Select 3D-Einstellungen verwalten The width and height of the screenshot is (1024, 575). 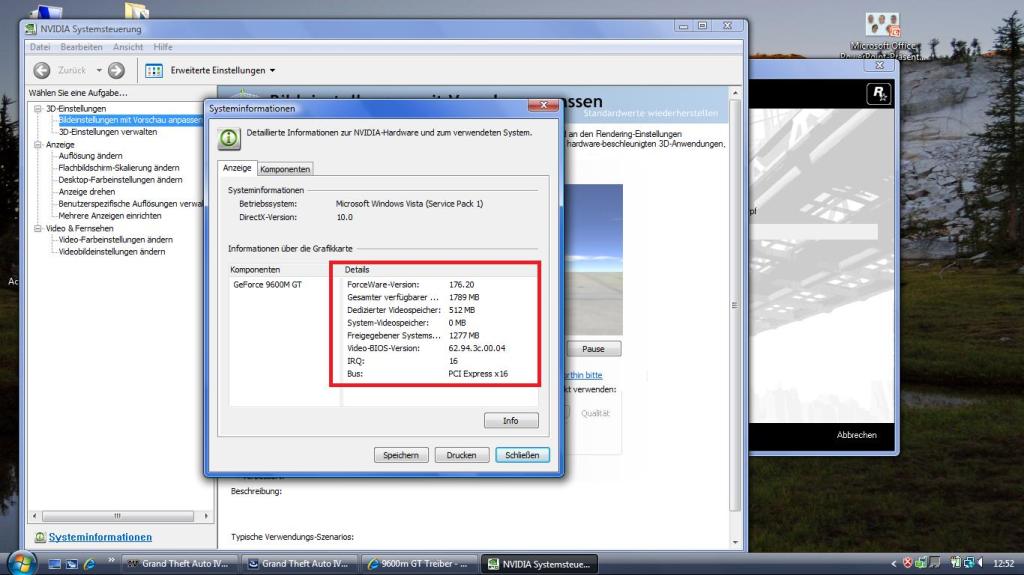(x=108, y=132)
